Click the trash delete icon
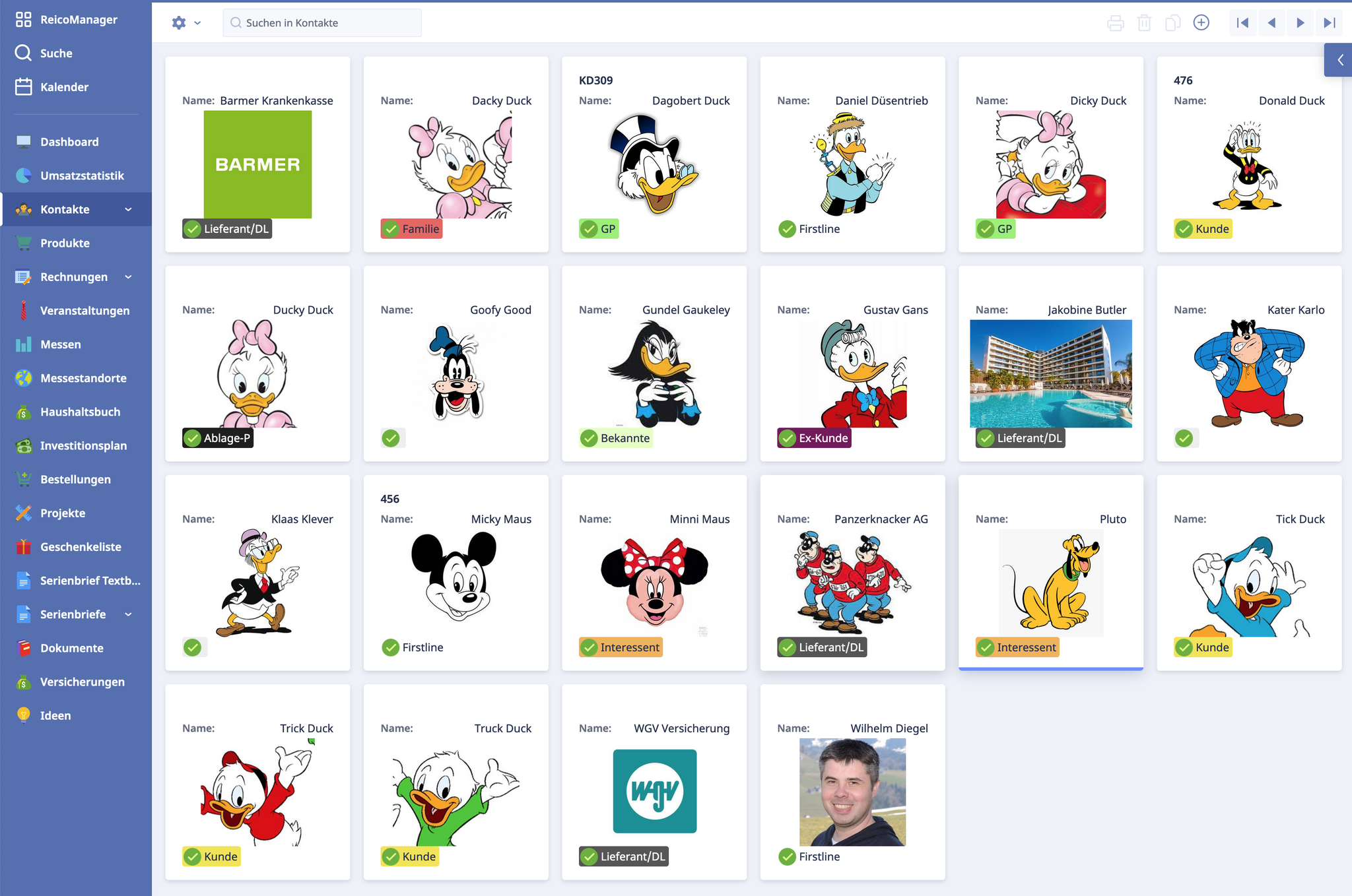Image resolution: width=1352 pixels, height=896 pixels. [1144, 23]
